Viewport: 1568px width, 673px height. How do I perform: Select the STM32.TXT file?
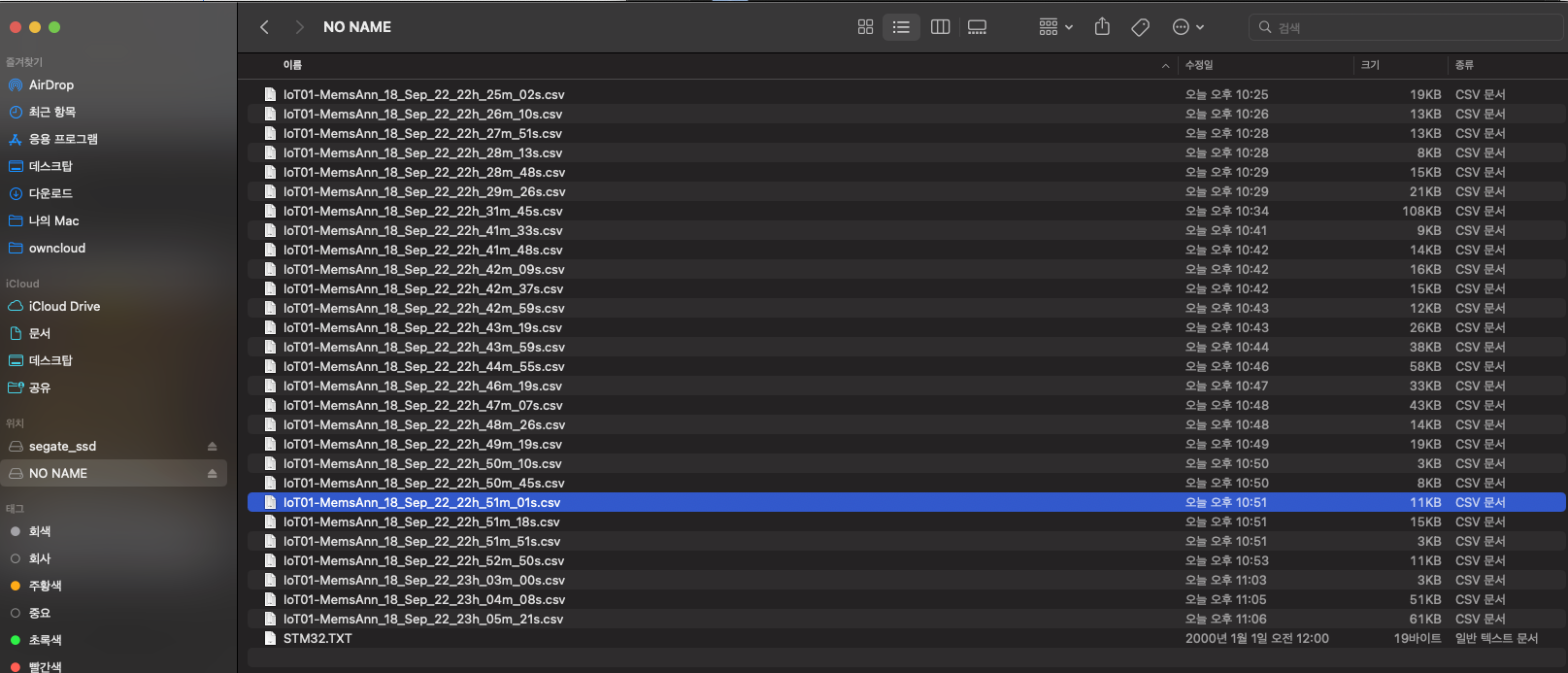pos(317,639)
